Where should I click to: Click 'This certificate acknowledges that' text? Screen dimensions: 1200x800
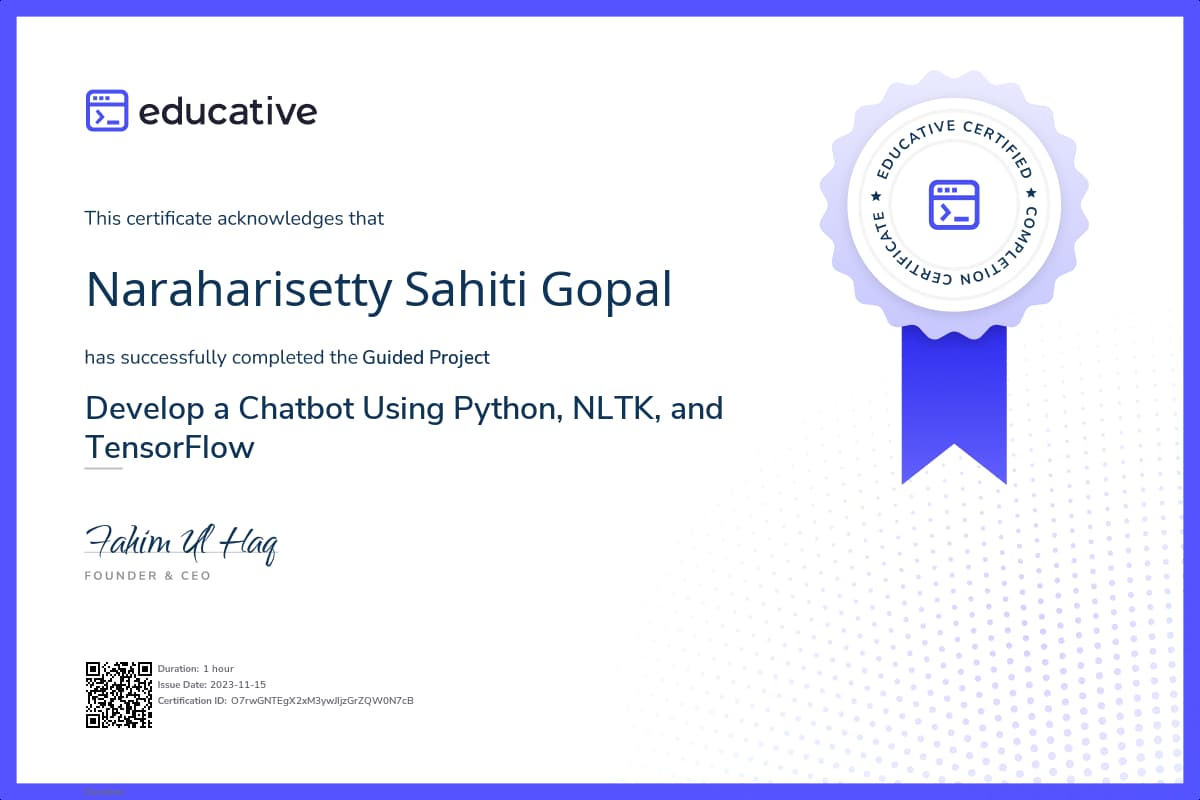[x=234, y=218]
